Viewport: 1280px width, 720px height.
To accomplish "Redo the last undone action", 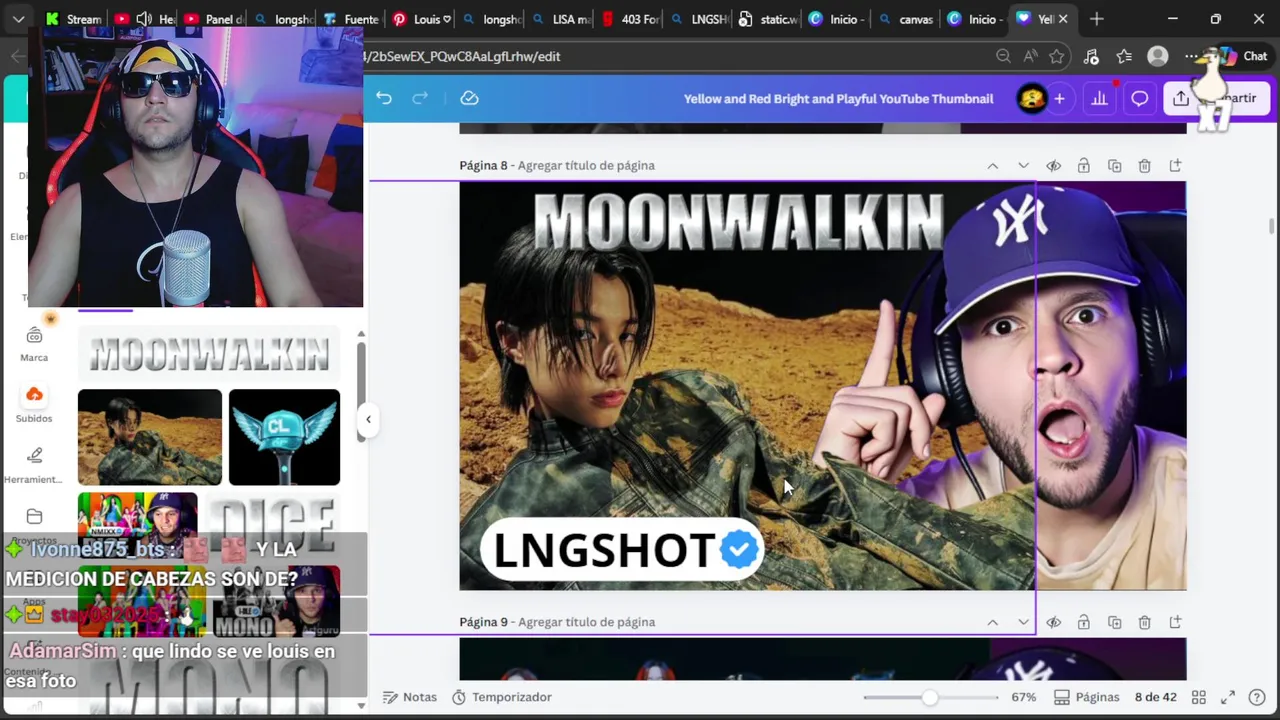I will (x=420, y=98).
